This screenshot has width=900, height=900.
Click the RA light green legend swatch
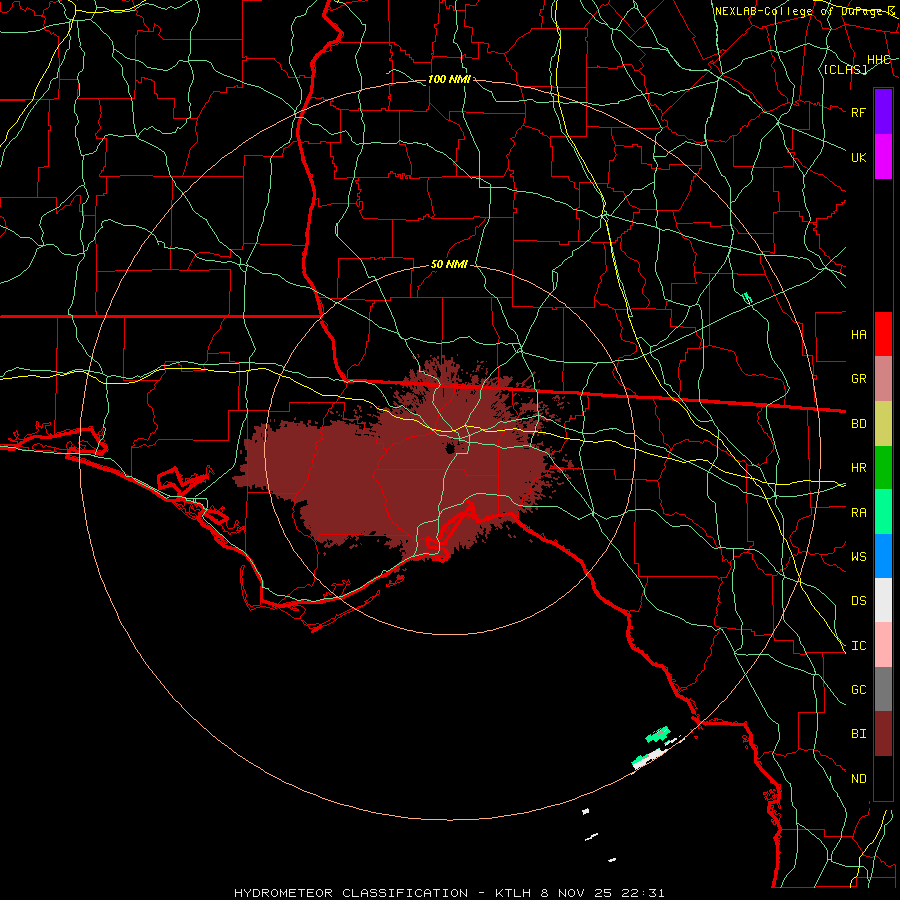coord(883,512)
